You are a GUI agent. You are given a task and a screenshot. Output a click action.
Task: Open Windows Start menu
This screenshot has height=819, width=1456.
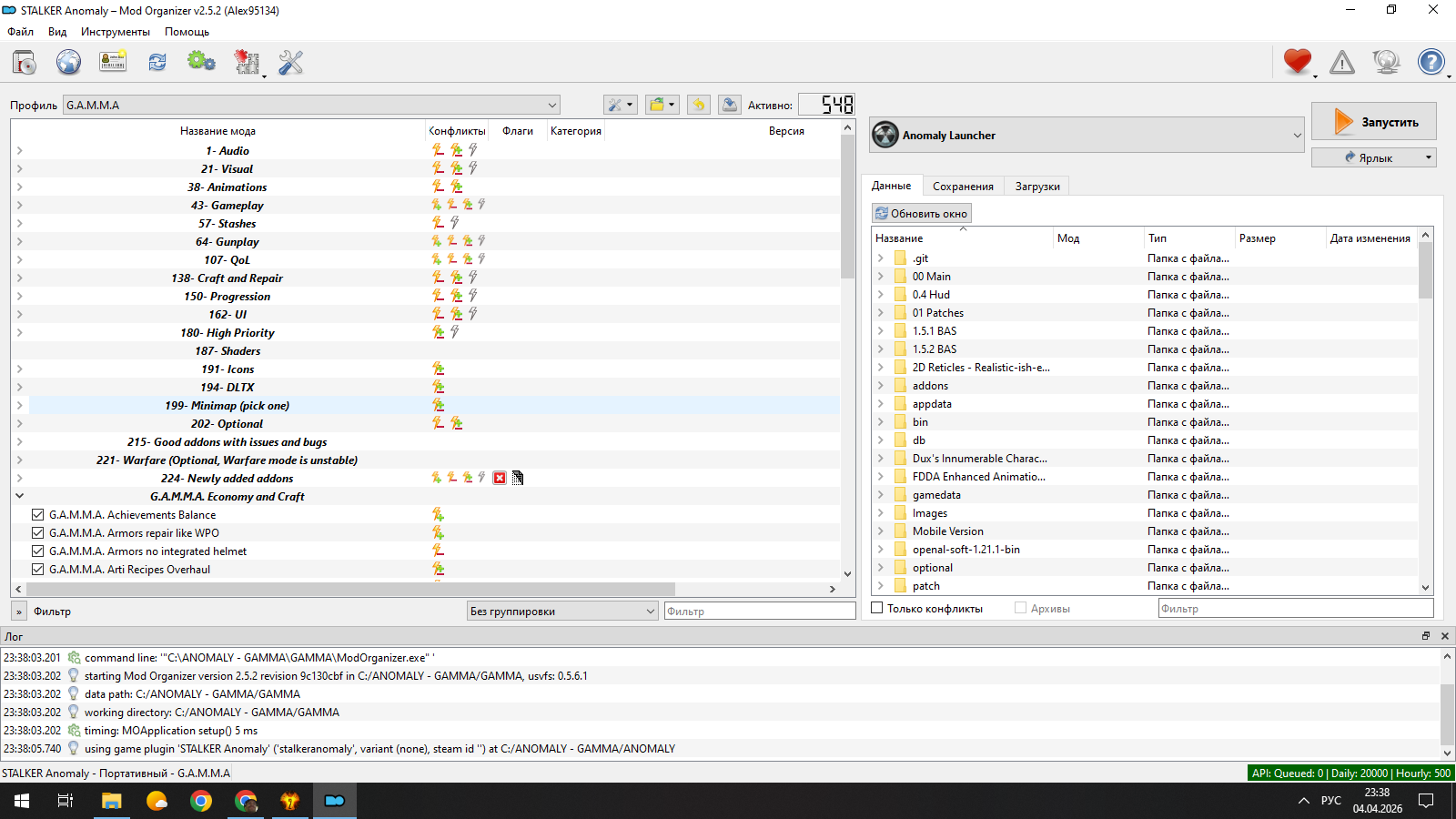(x=22, y=801)
